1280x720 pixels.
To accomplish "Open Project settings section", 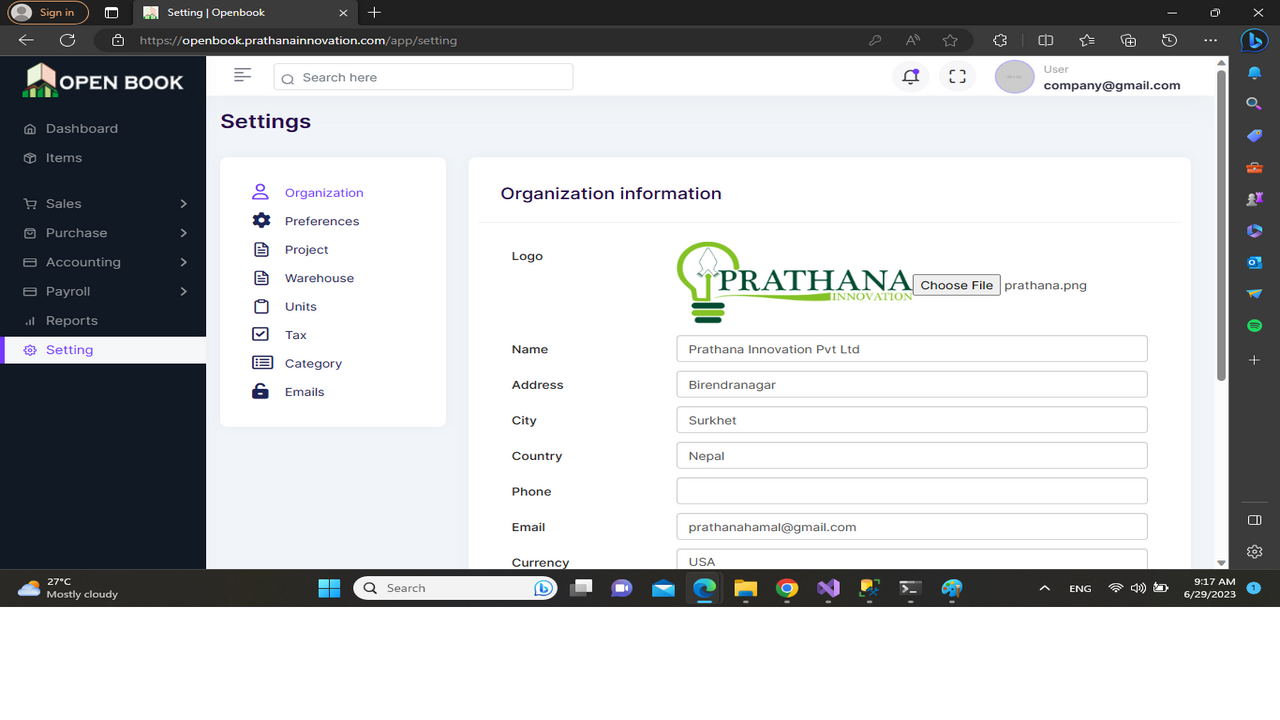I will point(306,249).
